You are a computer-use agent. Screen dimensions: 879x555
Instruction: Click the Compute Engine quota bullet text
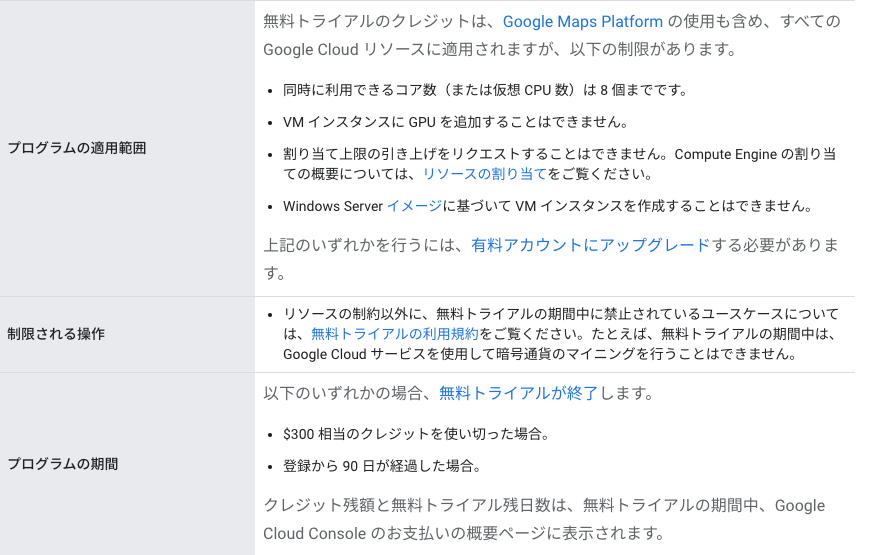[x=559, y=164]
